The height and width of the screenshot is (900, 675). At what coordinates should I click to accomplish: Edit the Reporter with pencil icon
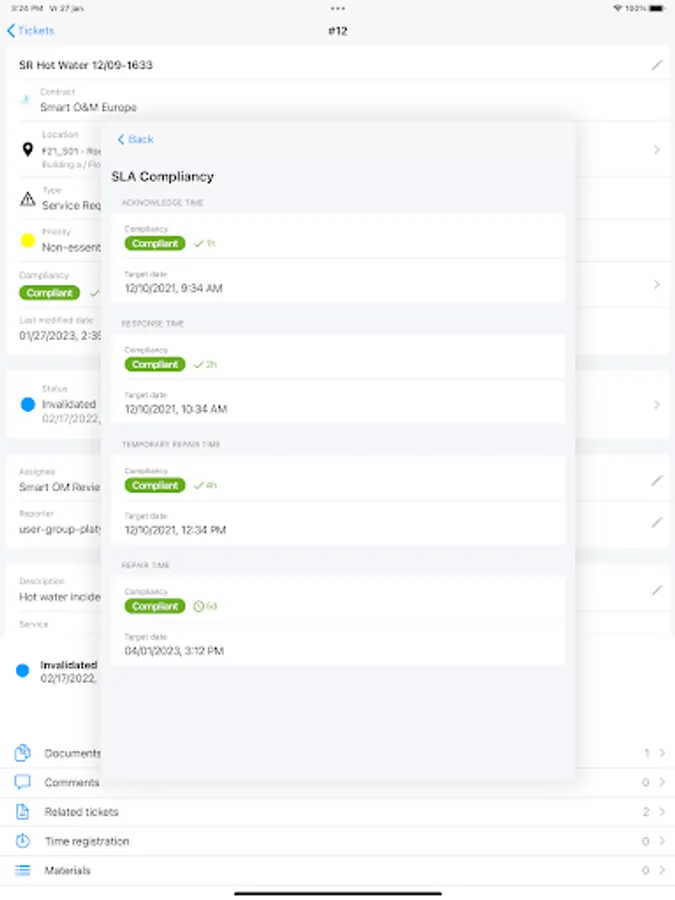[x=657, y=522]
